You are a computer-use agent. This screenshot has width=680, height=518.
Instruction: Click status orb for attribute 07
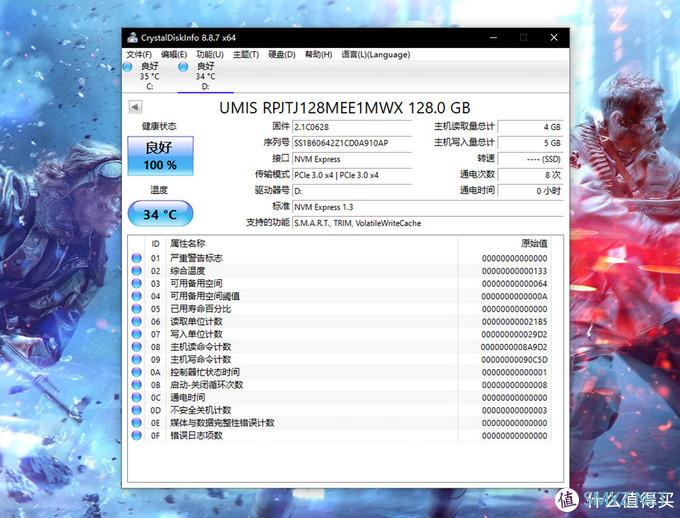pos(137,334)
